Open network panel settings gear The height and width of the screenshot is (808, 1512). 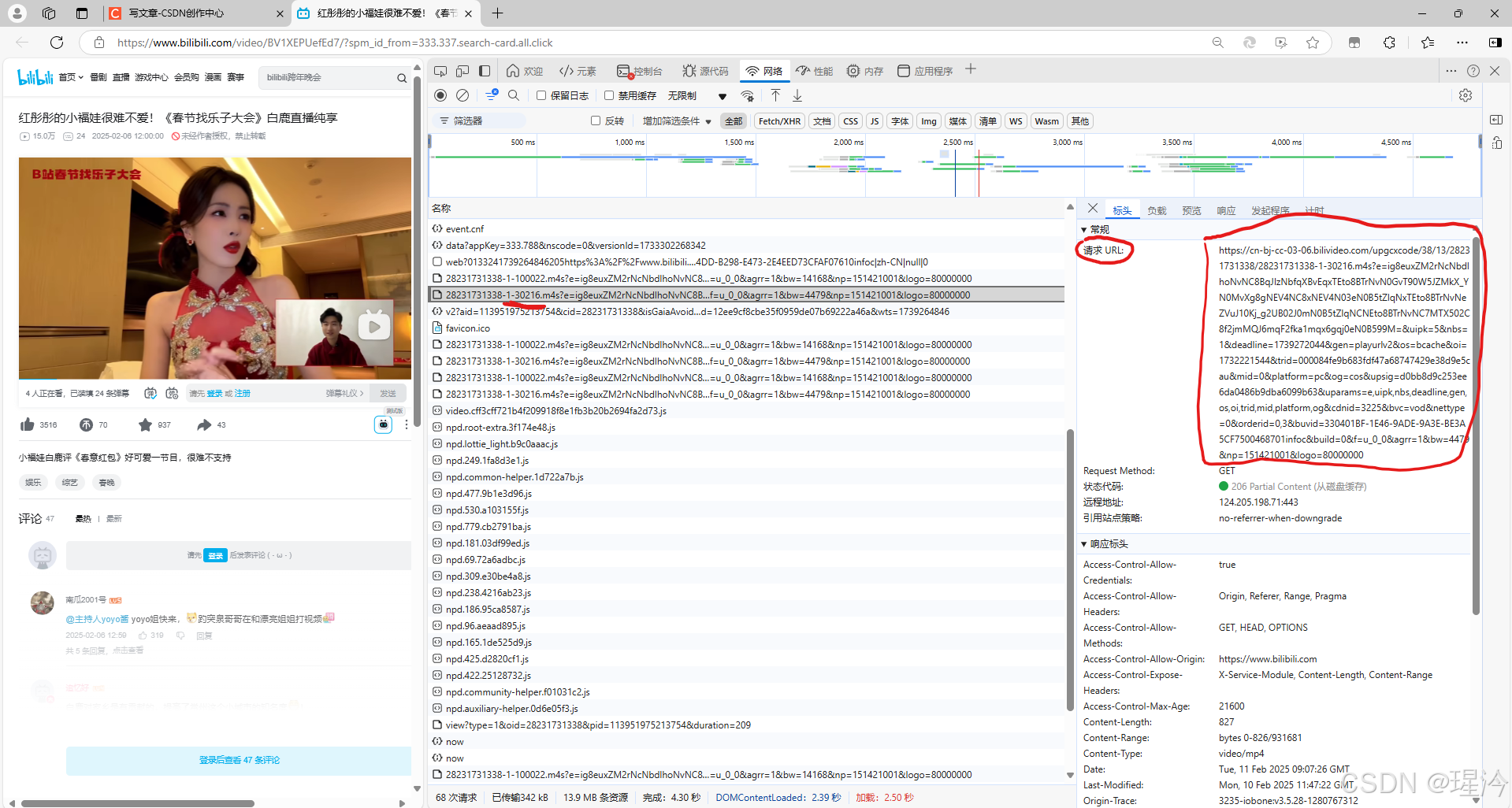tap(1466, 95)
